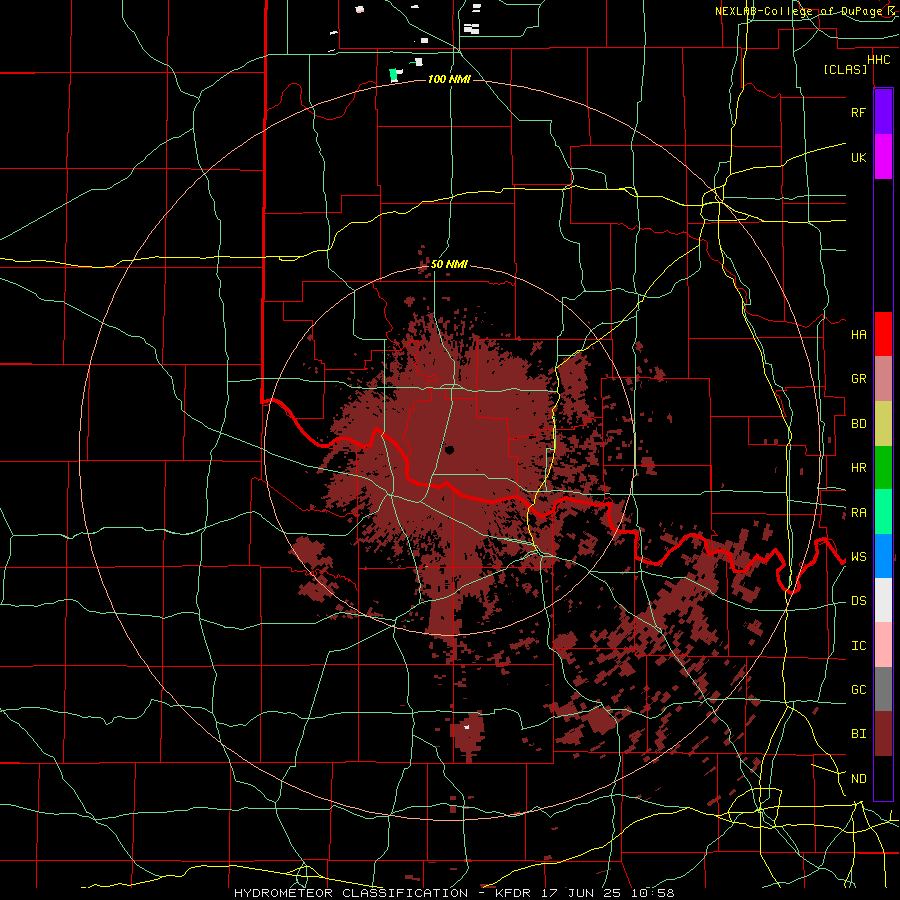Image resolution: width=900 pixels, height=900 pixels.
Task: Select the BD yellow legend swatch
Action: click(x=883, y=424)
